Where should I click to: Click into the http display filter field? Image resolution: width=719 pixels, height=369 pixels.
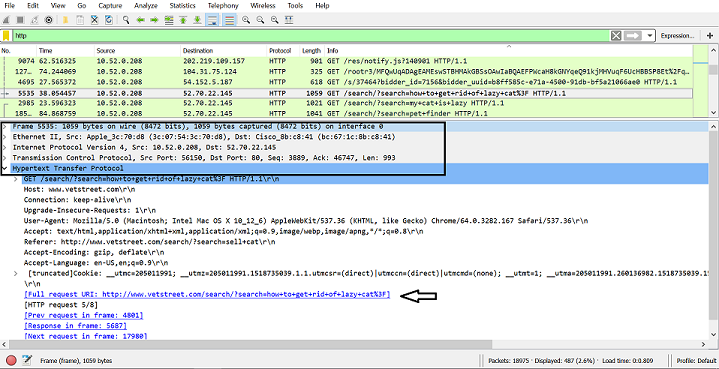[312, 36]
